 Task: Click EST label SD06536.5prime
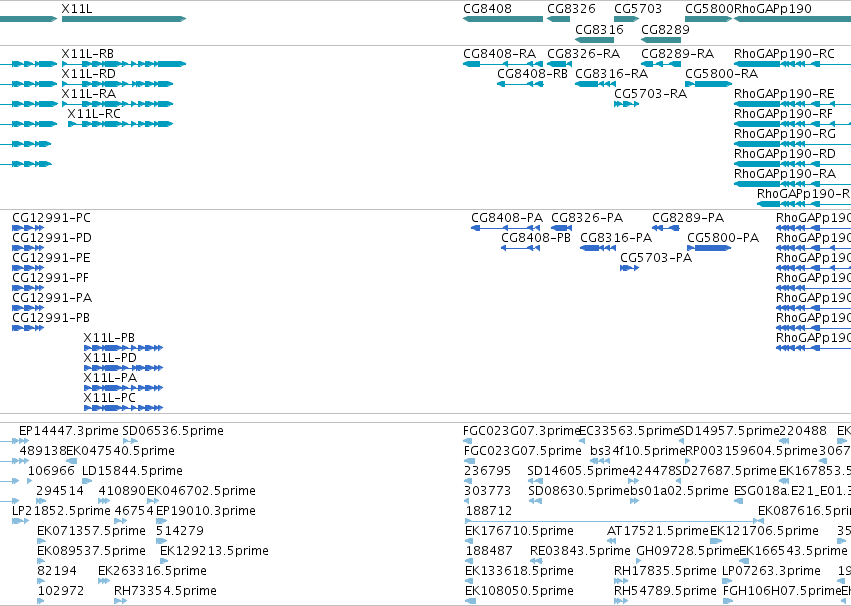(x=173, y=431)
